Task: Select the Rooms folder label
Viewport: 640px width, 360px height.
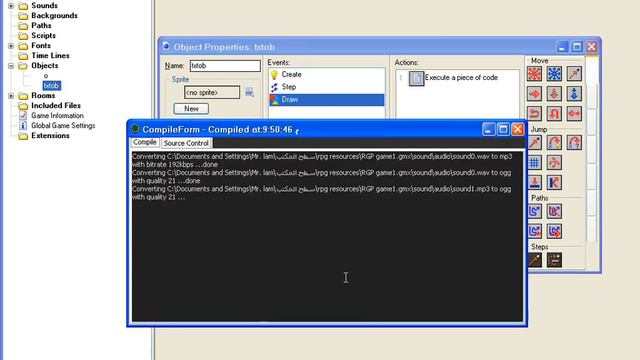Action: [x=43, y=96]
